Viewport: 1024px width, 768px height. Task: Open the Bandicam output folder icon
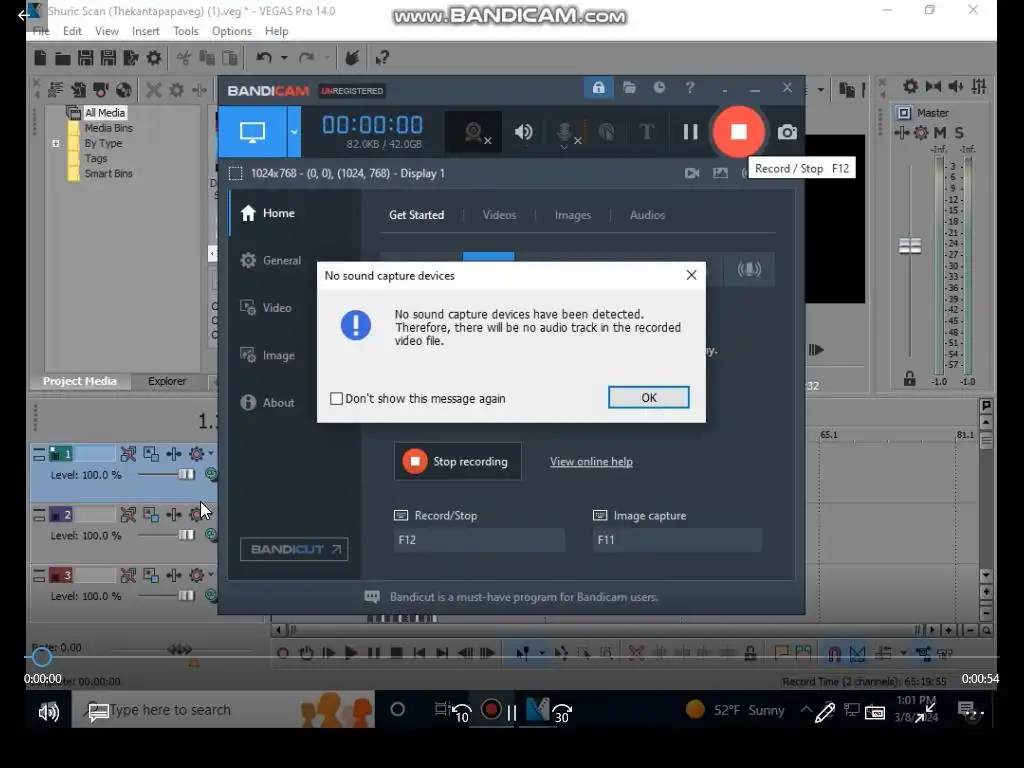pos(629,88)
